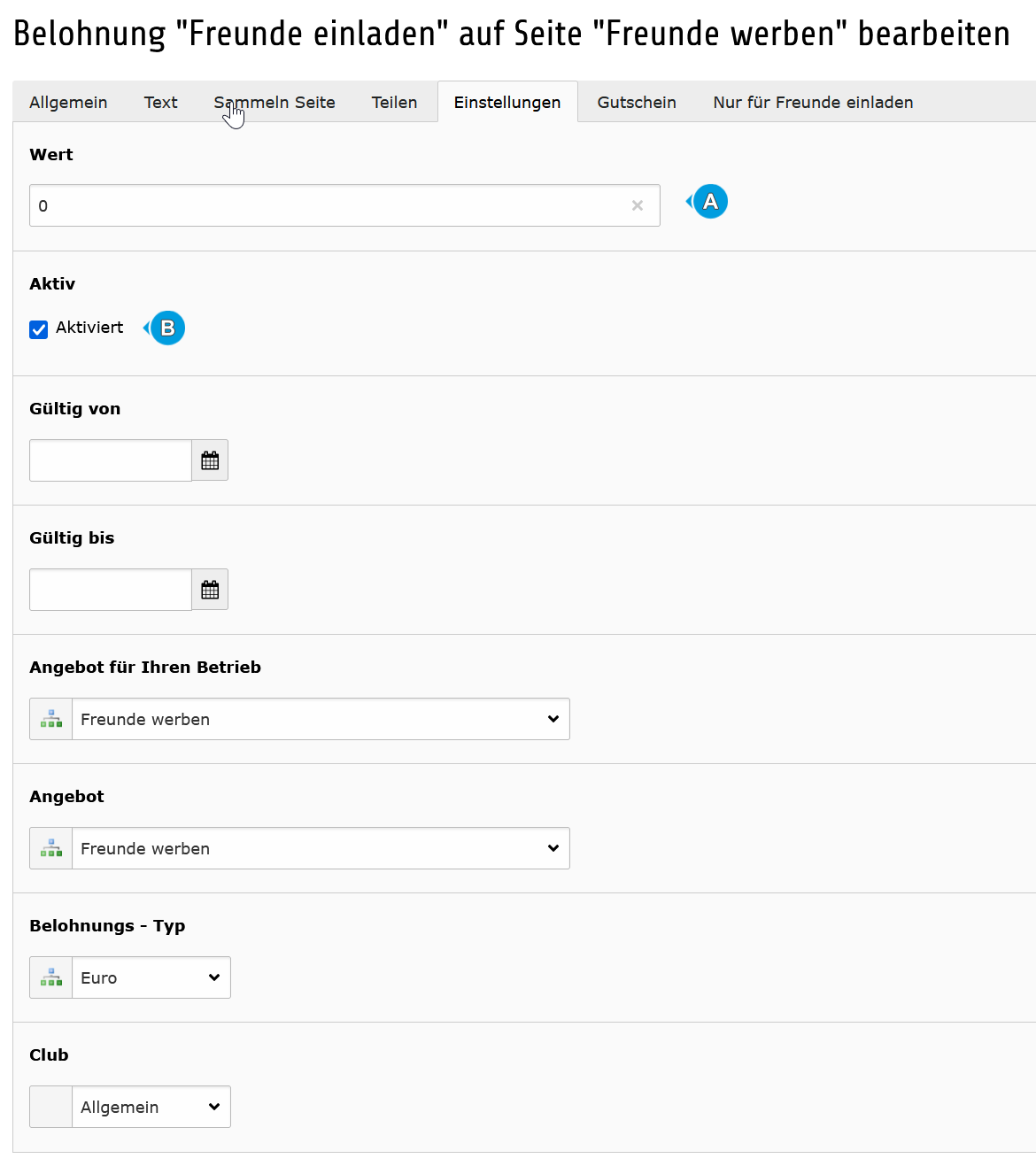Click hierarchy icon beside Angebot dropdown

51,848
